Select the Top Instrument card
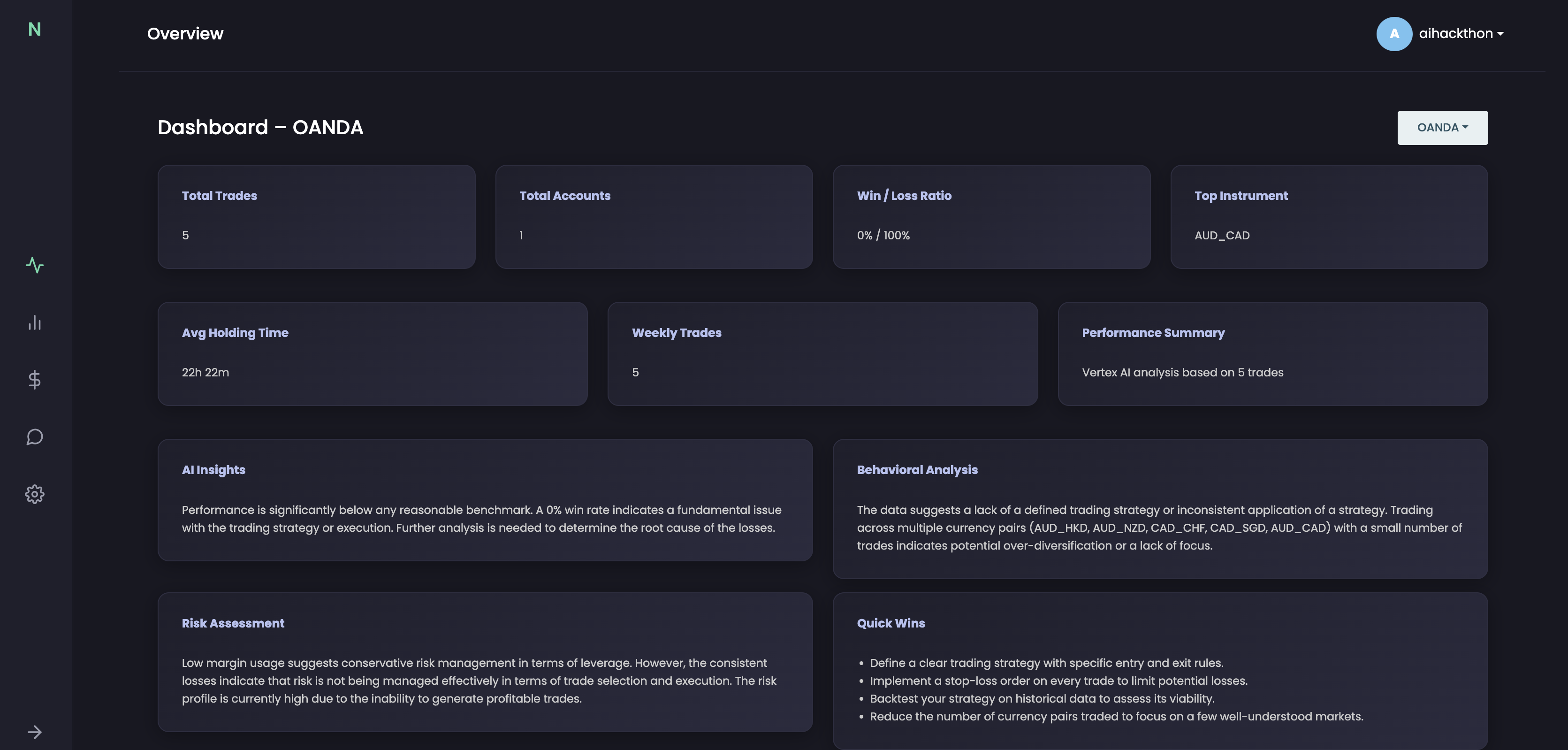This screenshot has height=750, width=1568. (x=1329, y=217)
